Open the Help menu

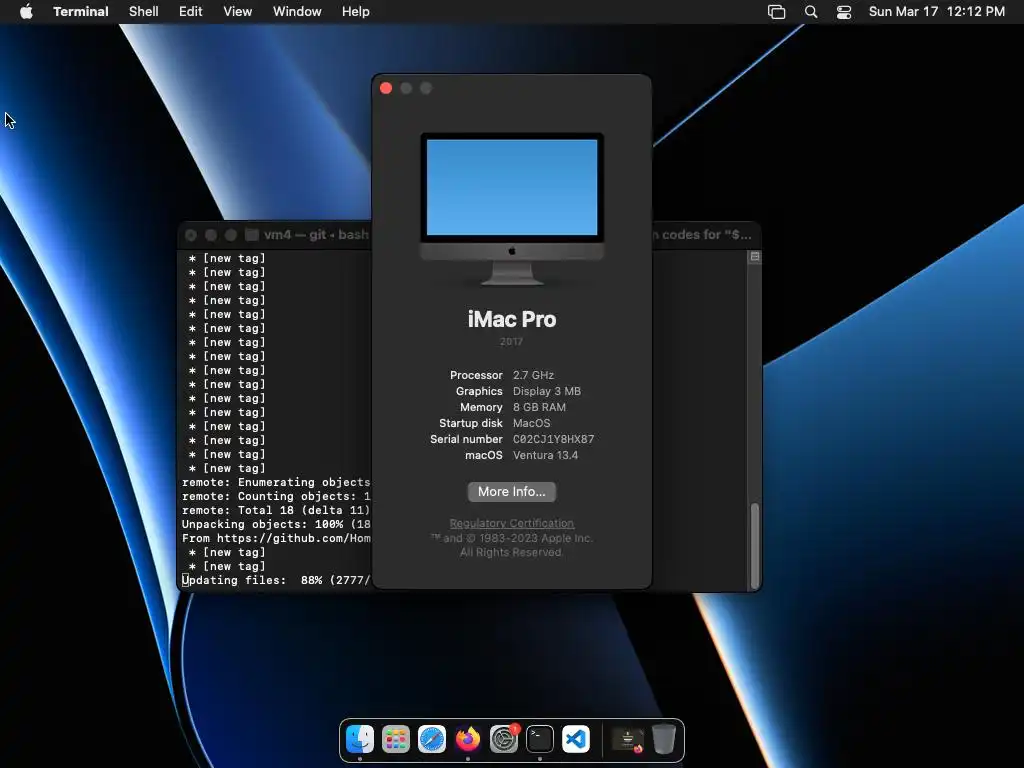[355, 12]
